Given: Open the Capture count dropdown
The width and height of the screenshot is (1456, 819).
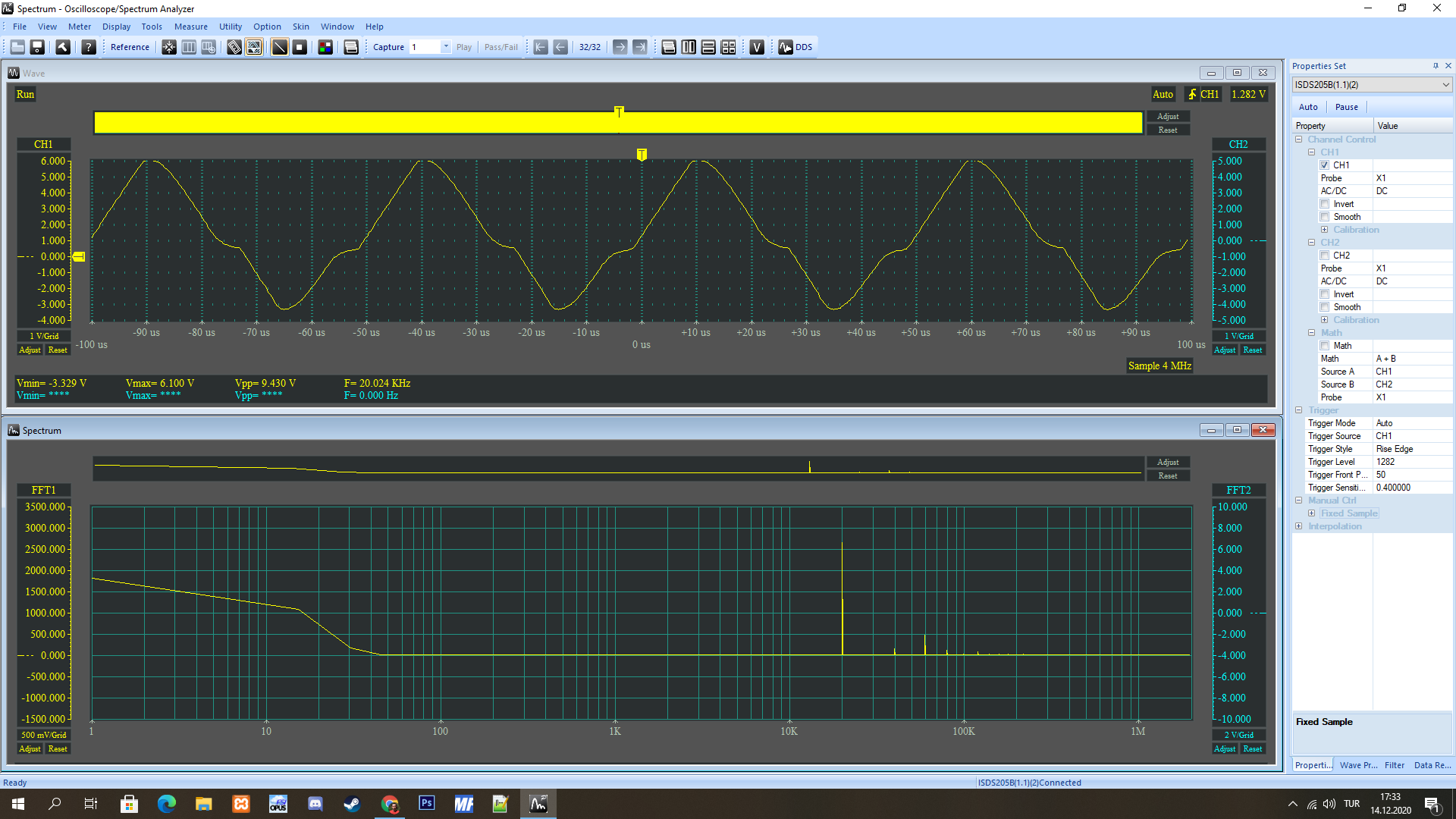Looking at the screenshot, I should tap(446, 47).
